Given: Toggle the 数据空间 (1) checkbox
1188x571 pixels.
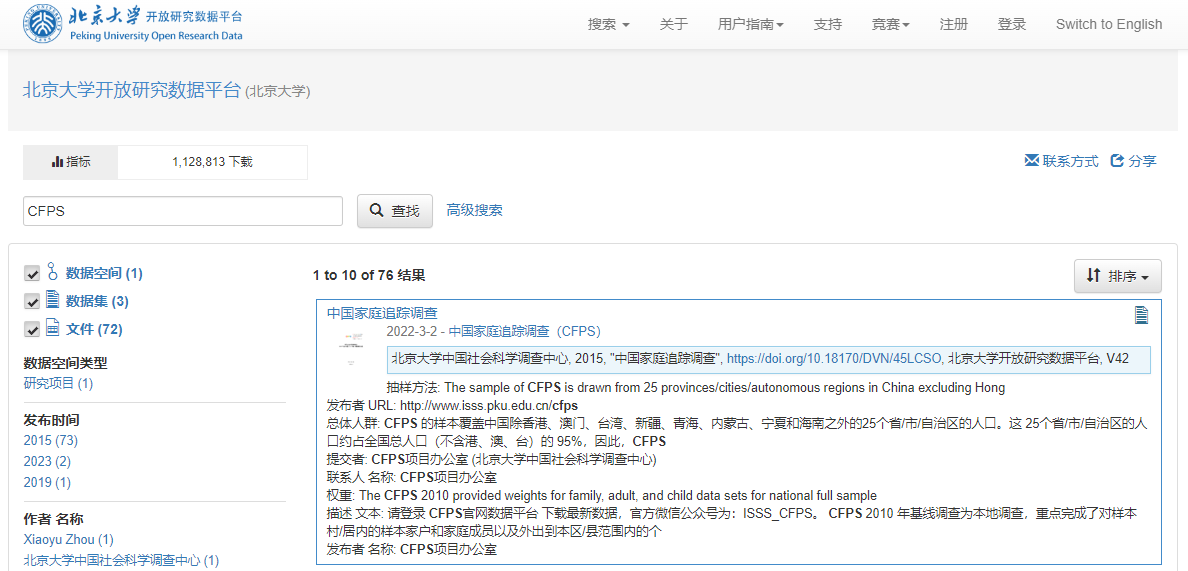Looking at the screenshot, I should click(32, 273).
